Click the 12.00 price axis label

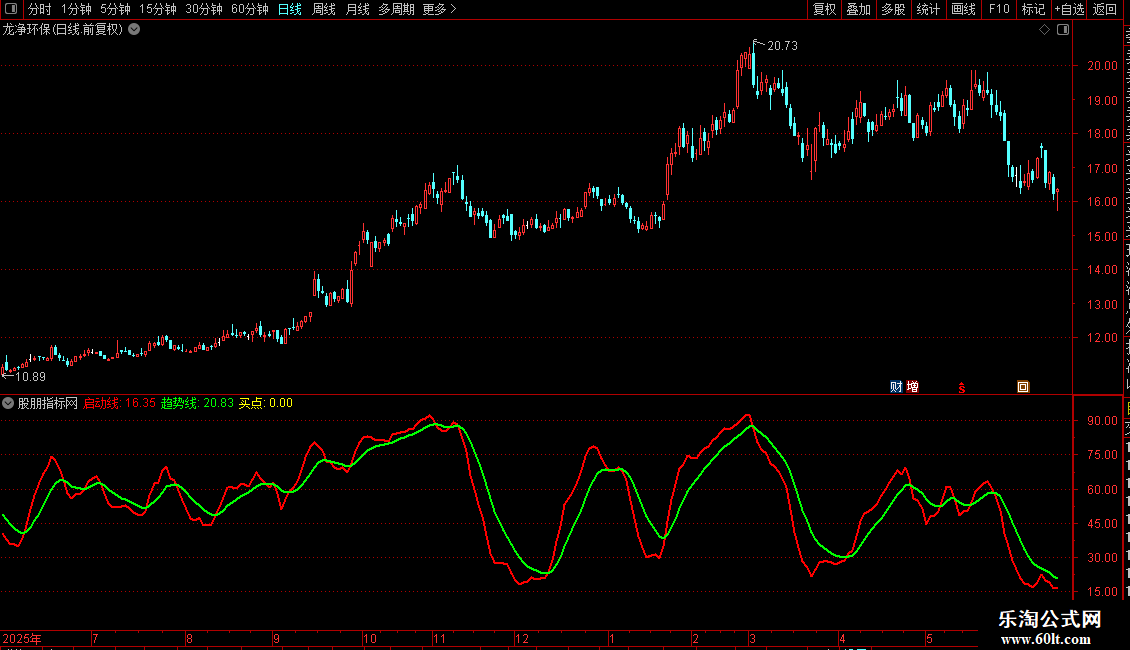1102,338
